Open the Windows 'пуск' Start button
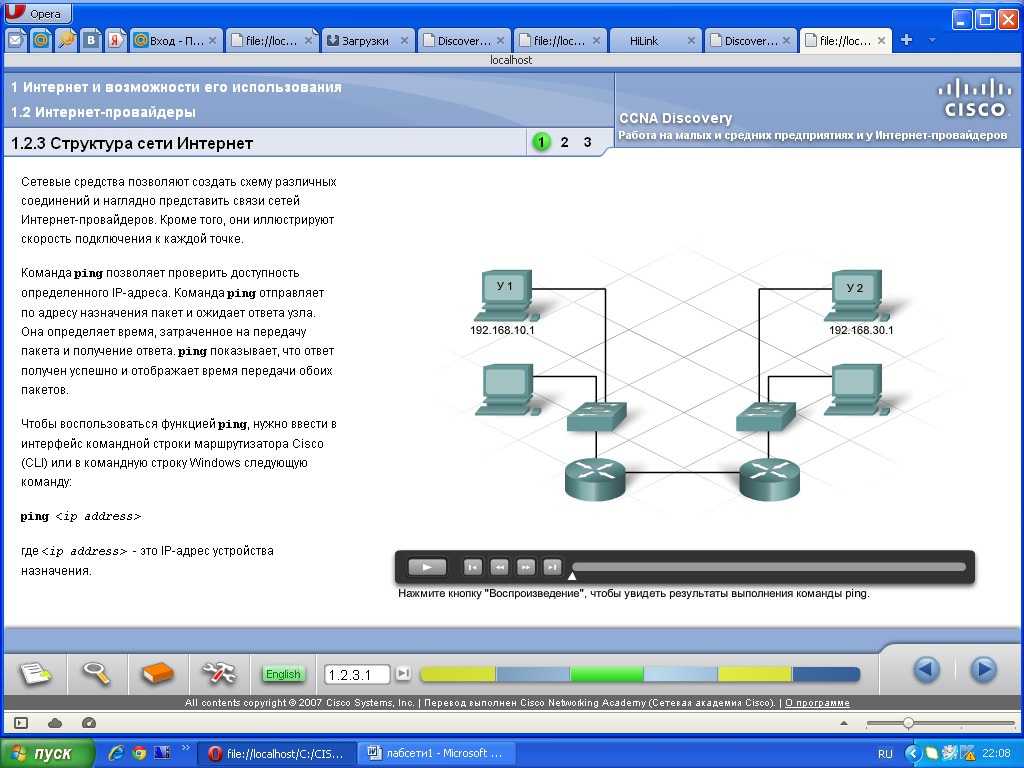The height and width of the screenshot is (768, 1024). tap(48, 754)
